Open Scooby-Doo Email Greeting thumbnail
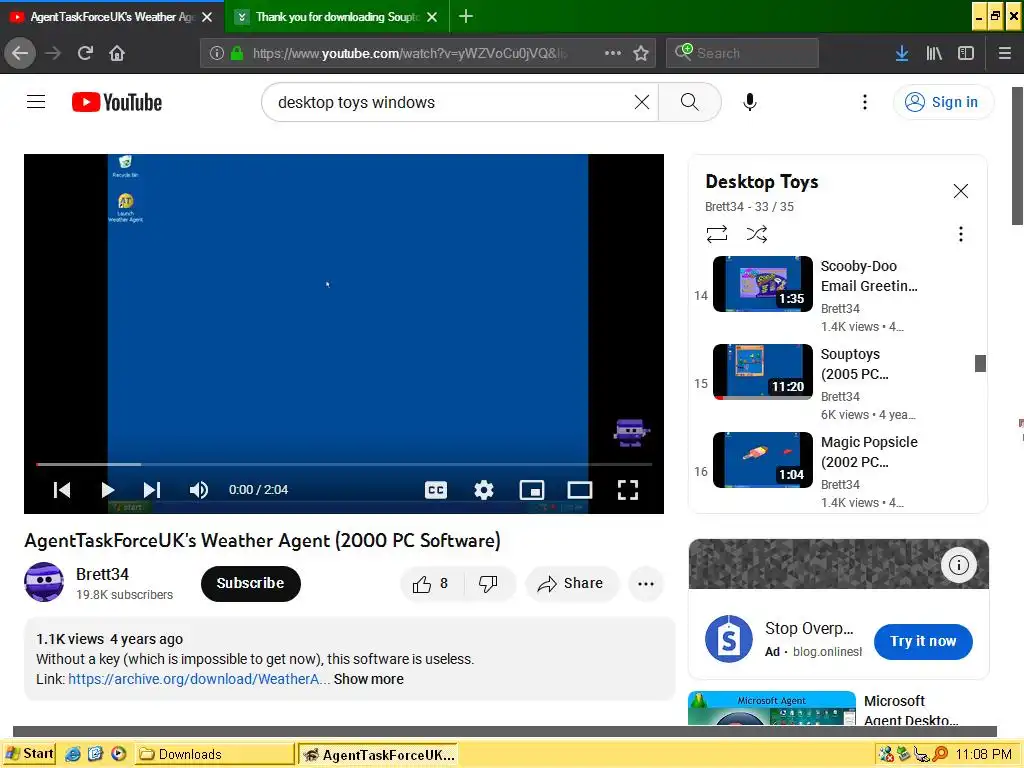The image size is (1024, 768). [x=763, y=283]
